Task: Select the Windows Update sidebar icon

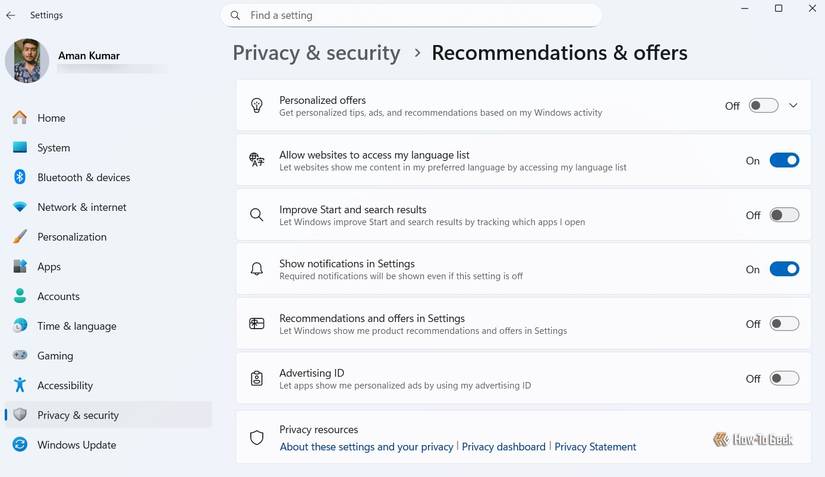Action: pyautogui.click(x=20, y=445)
